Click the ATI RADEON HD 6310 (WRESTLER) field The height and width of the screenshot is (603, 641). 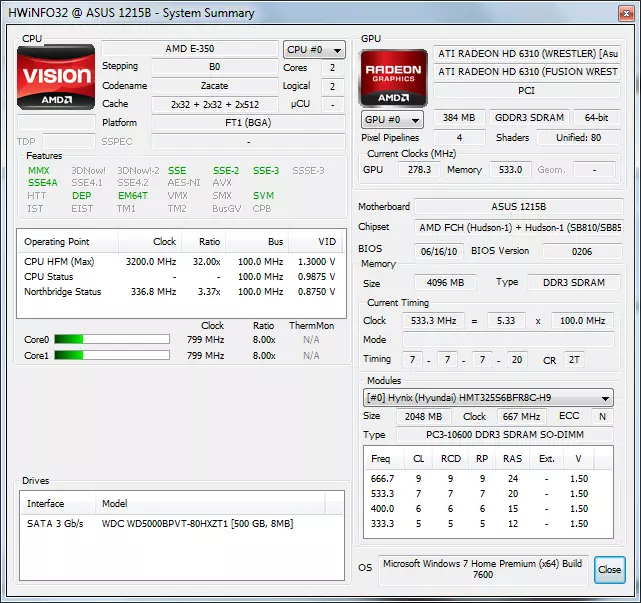(x=527, y=54)
